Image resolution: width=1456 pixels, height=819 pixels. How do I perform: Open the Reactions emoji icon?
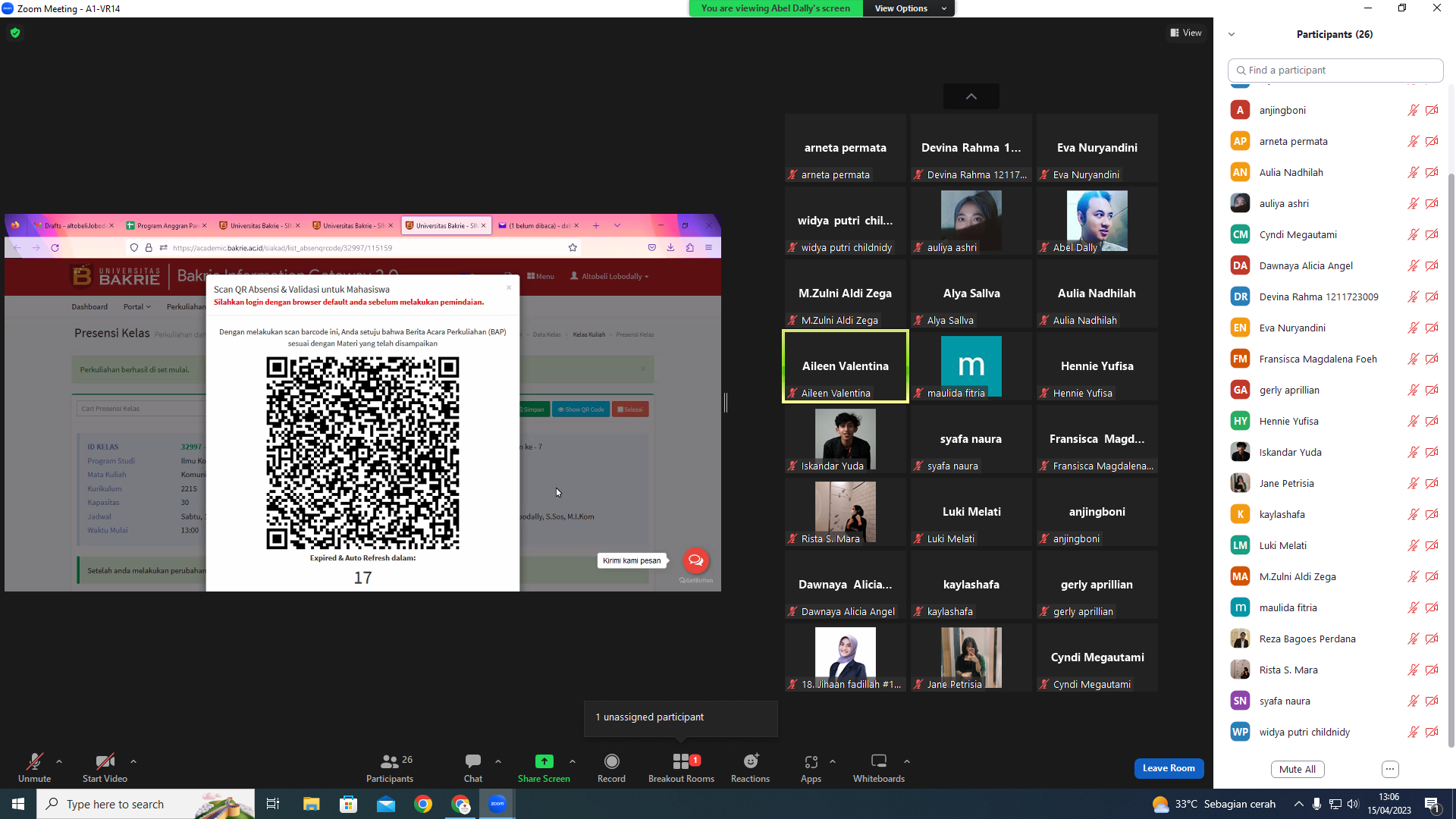click(751, 761)
